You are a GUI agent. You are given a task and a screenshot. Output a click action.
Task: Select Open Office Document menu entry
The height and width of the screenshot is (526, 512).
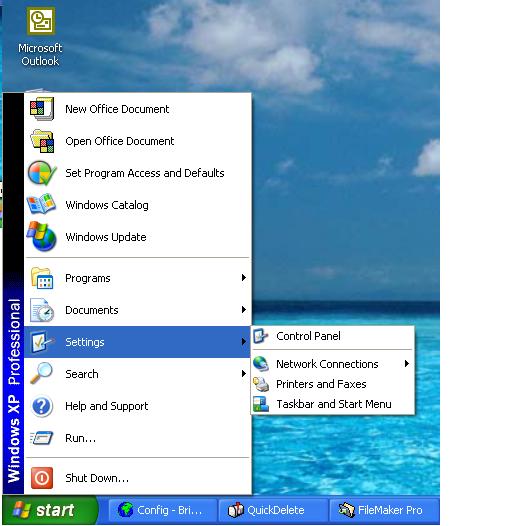[x=138, y=141]
